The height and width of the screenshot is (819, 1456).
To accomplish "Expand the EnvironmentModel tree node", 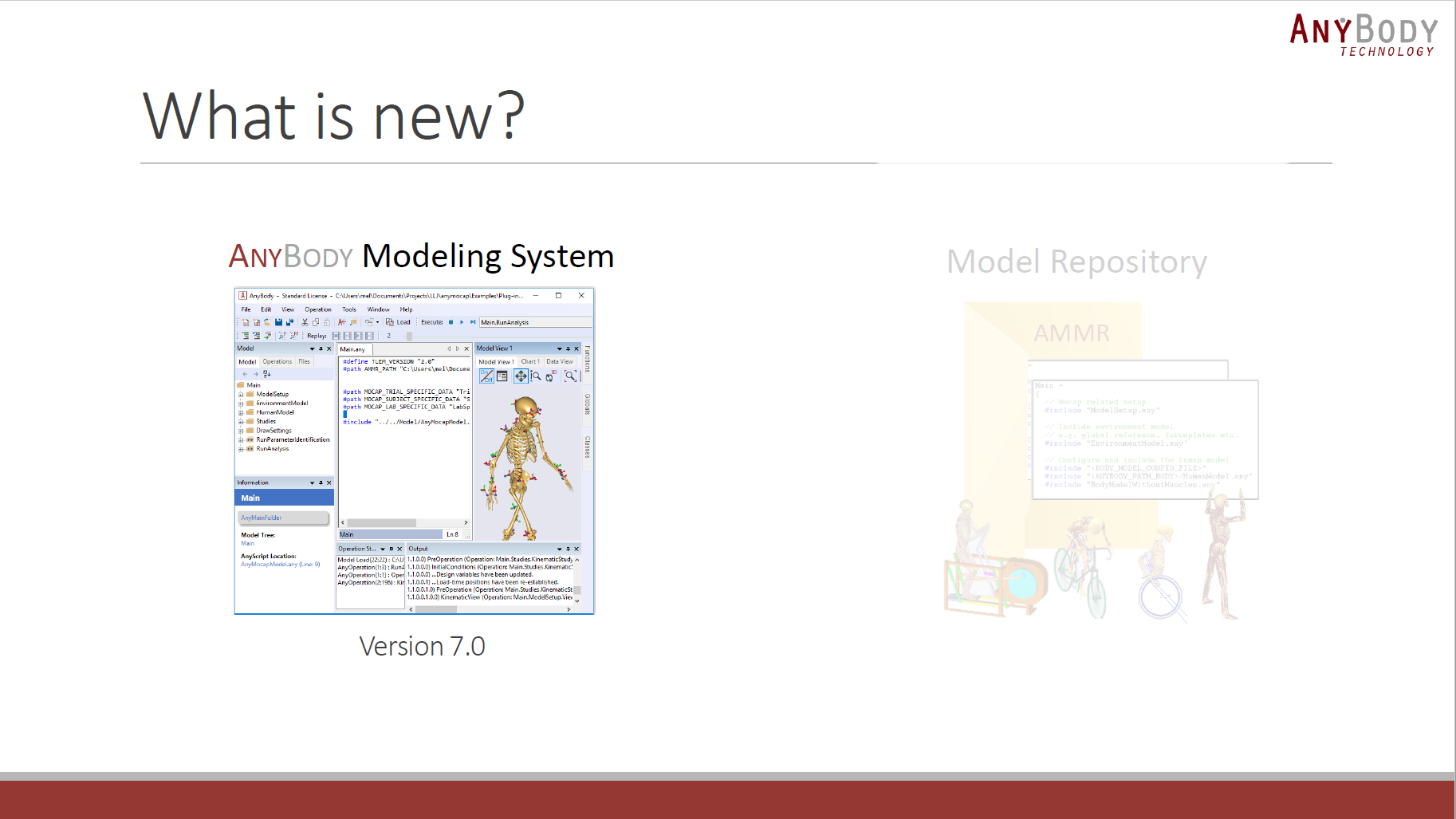I will click(241, 404).
